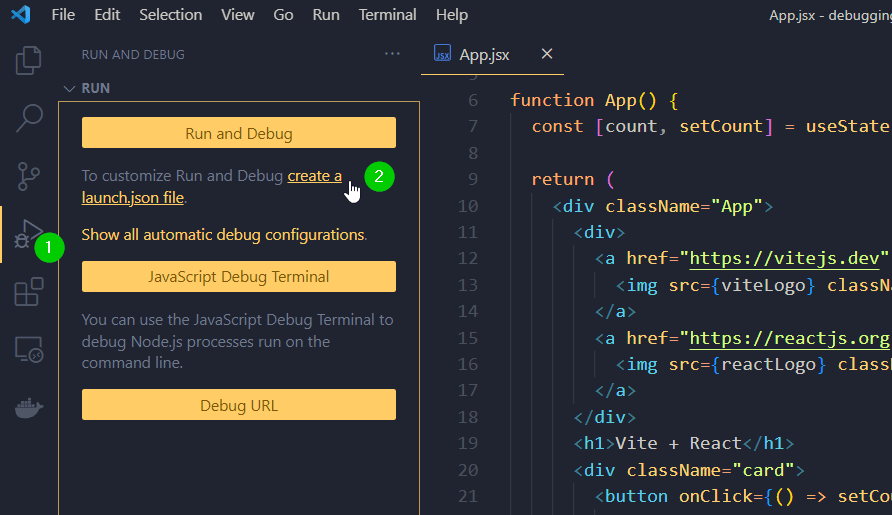
Task: Click Show all automatic debug configurations link
Action: coord(223,234)
